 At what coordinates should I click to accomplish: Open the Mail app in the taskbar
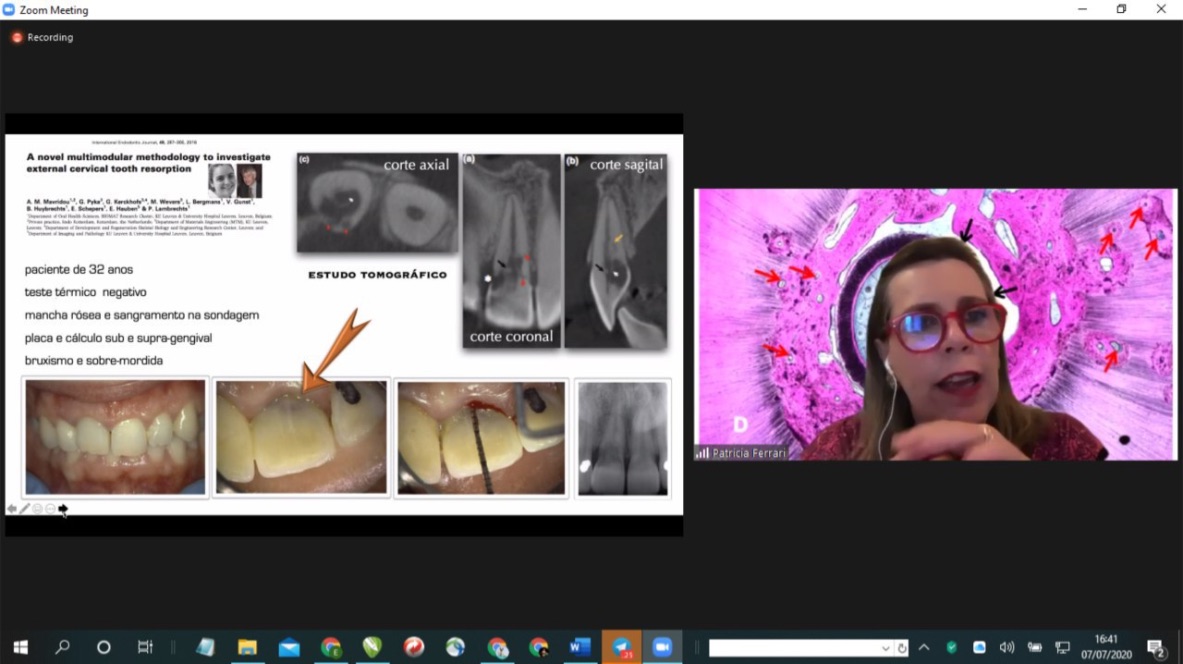click(x=289, y=647)
